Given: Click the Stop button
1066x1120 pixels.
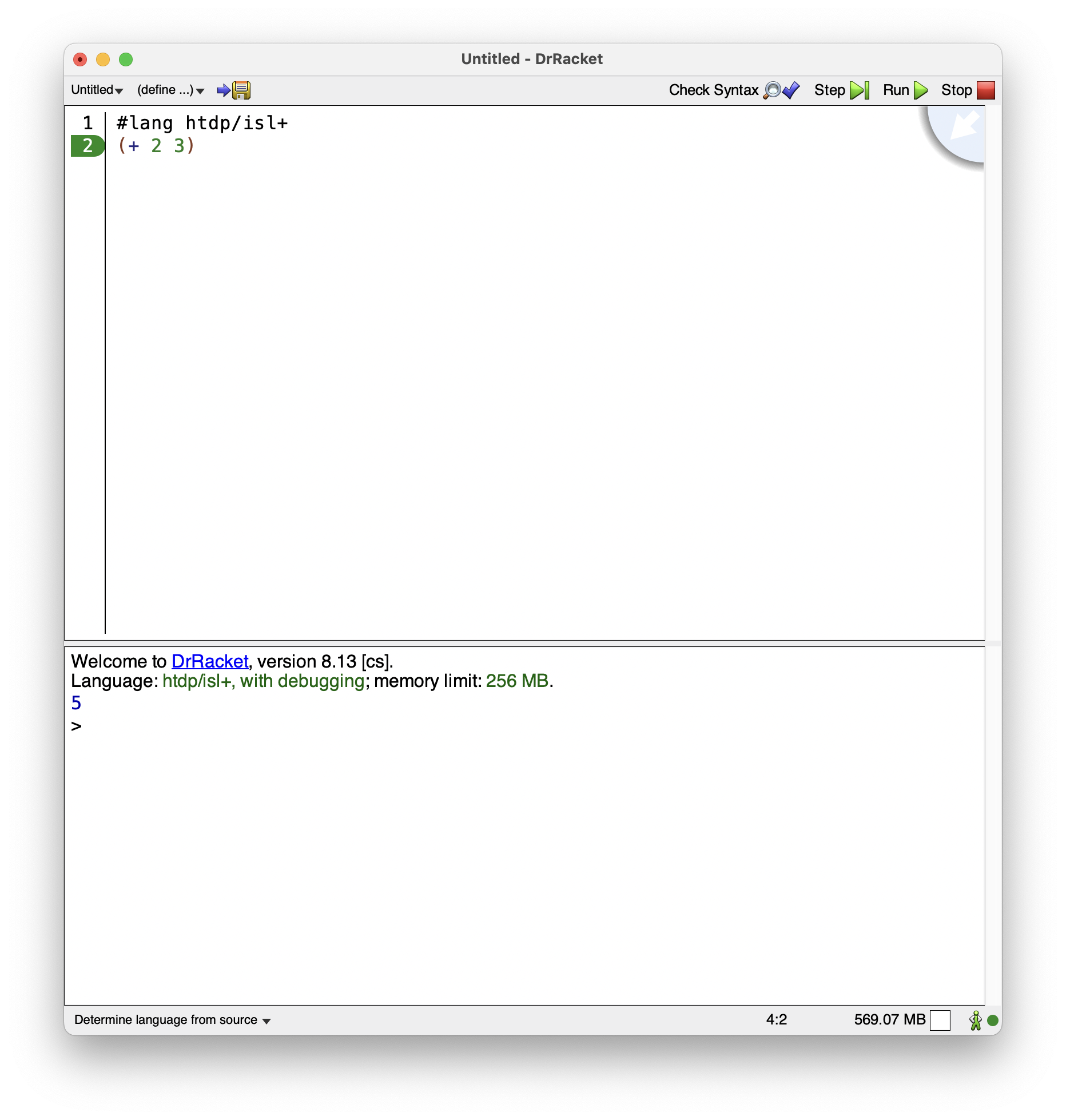Looking at the screenshot, I should tap(968, 90).
